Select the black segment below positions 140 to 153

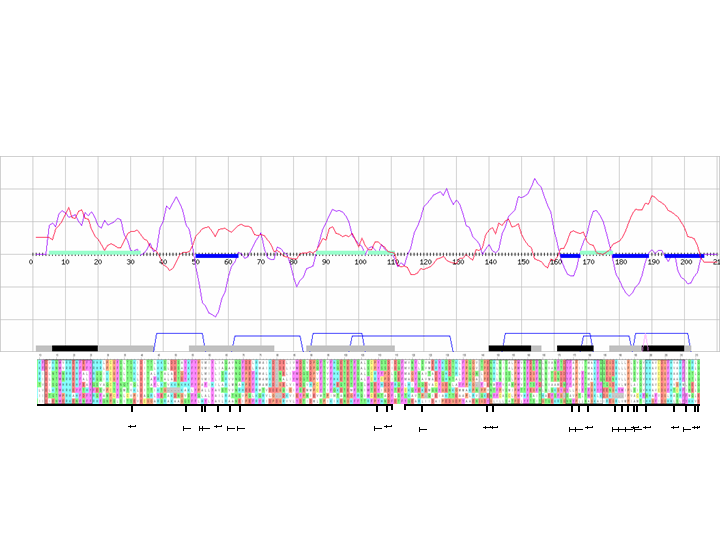510,348
